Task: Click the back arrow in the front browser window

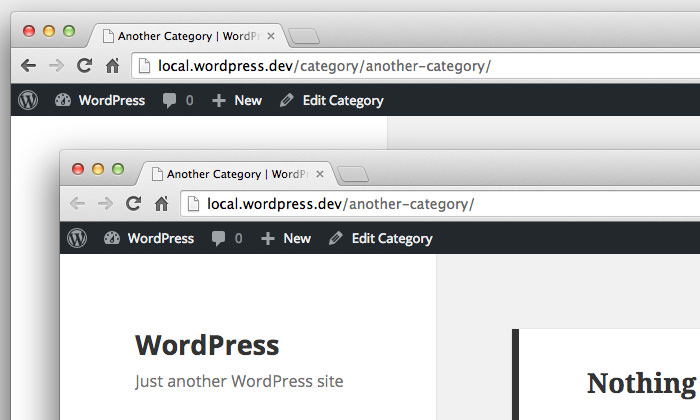Action: pyautogui.click(x=77, y=204)
